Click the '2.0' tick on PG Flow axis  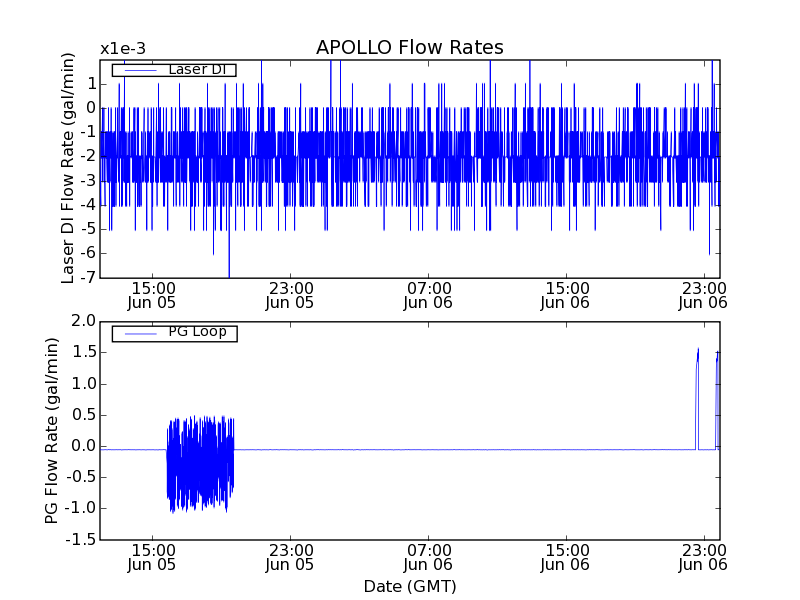[83, 321]
